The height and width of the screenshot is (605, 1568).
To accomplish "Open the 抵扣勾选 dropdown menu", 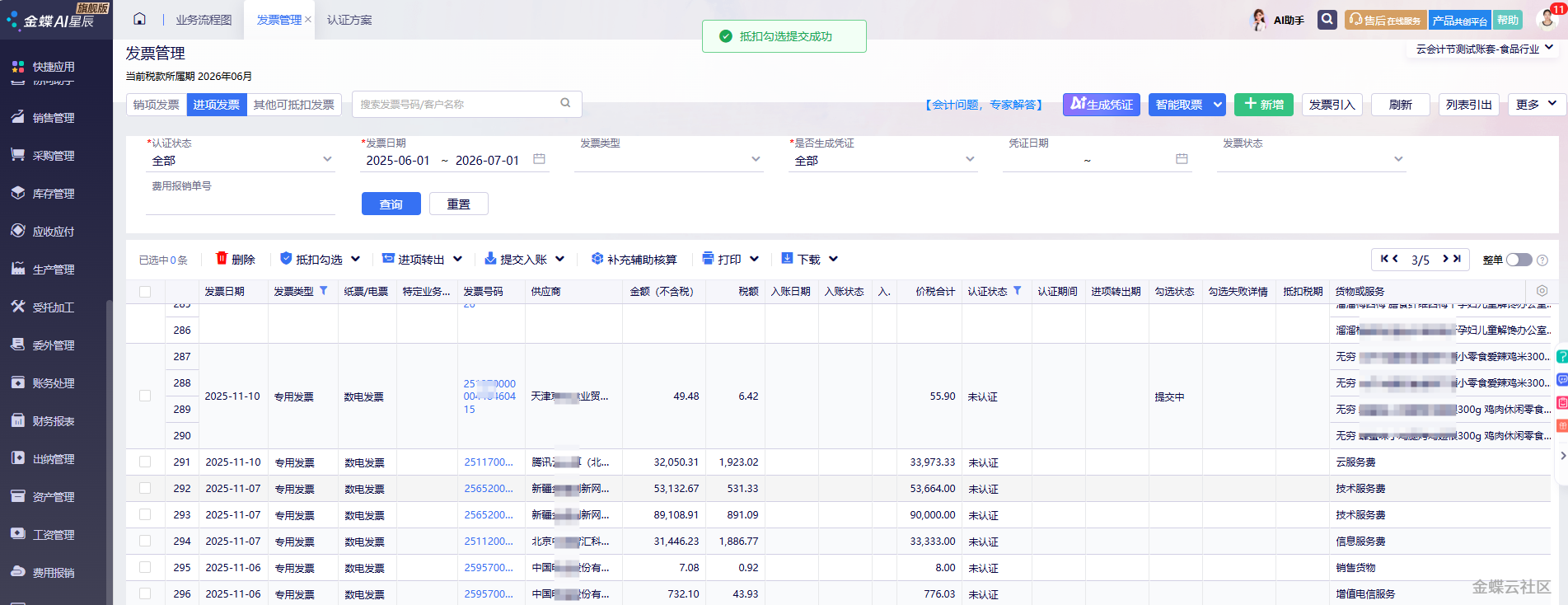I will [320, 260].
